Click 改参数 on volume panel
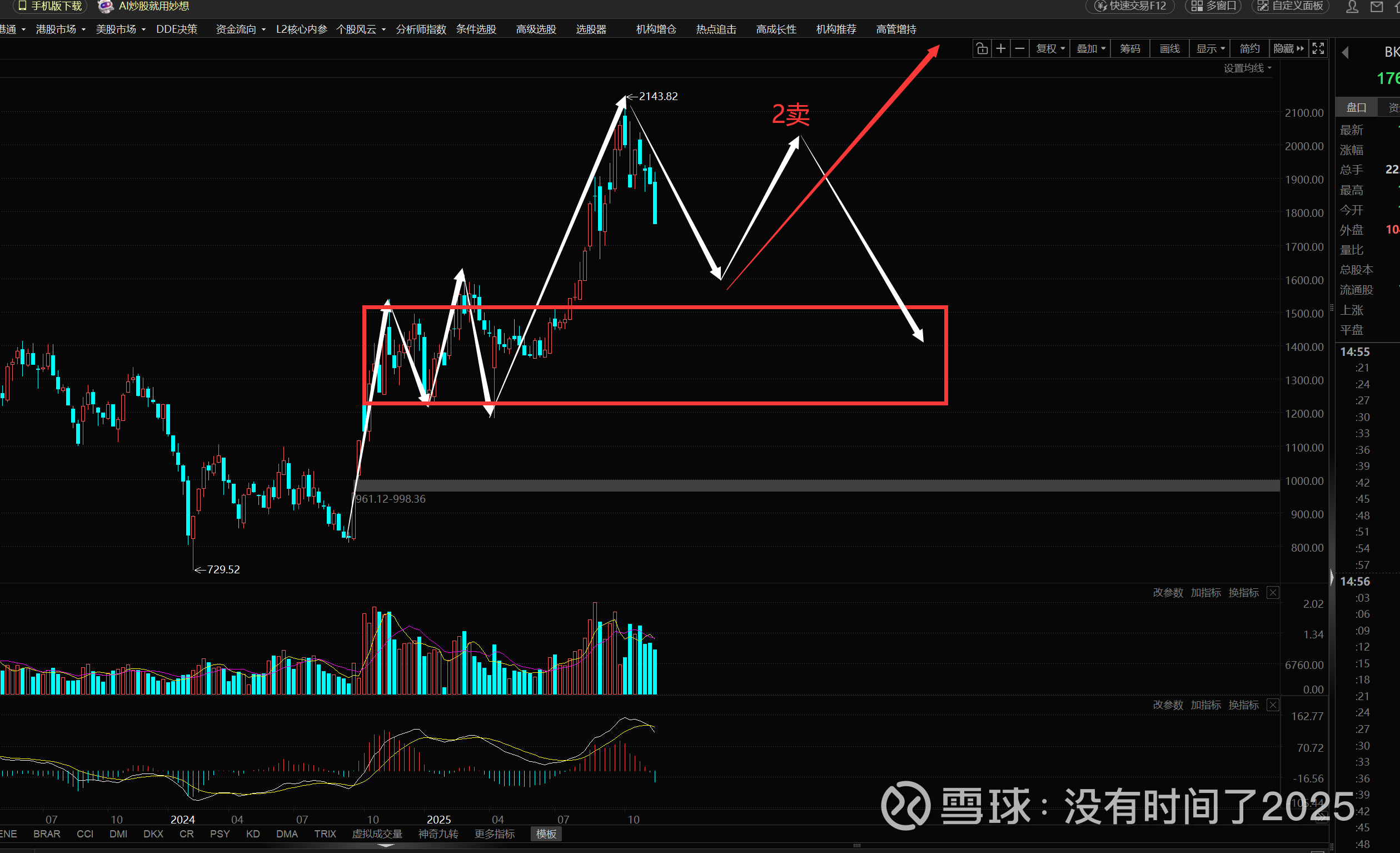This screenshot has height=853, width=1400. tap(1168, 593)
